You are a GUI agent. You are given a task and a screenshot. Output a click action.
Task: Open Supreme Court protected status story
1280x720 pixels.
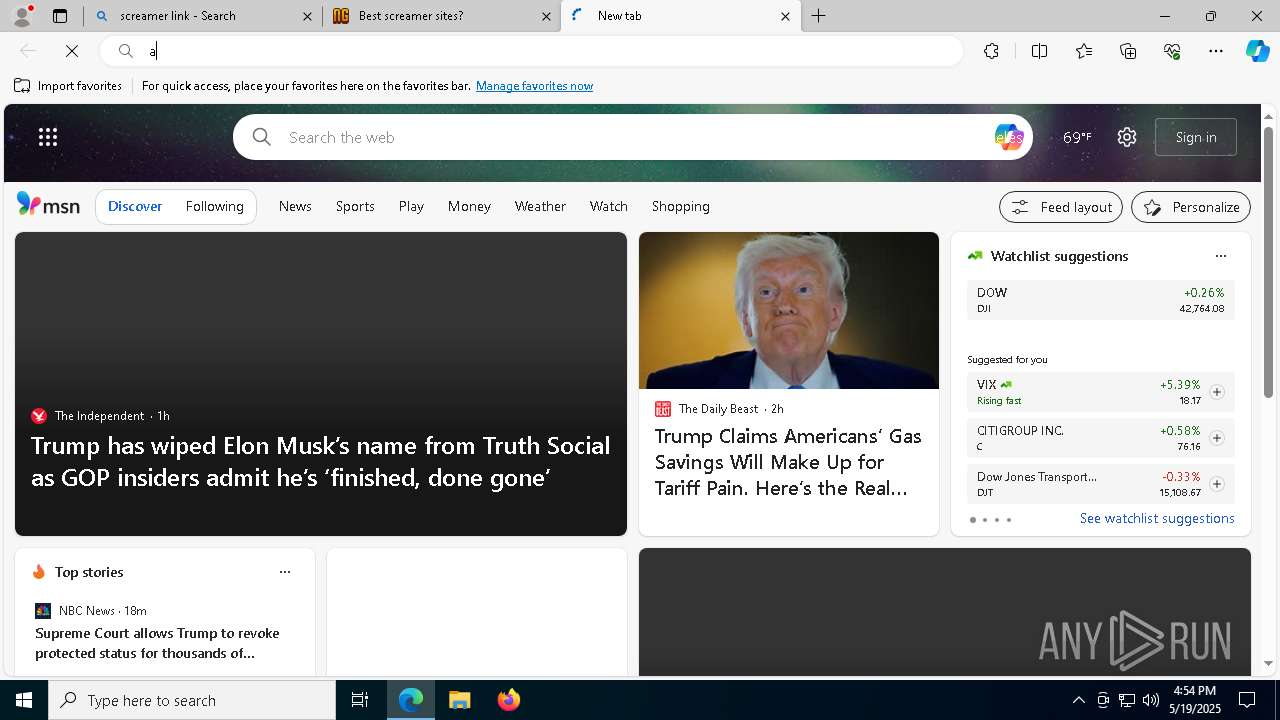click(157, 643)
